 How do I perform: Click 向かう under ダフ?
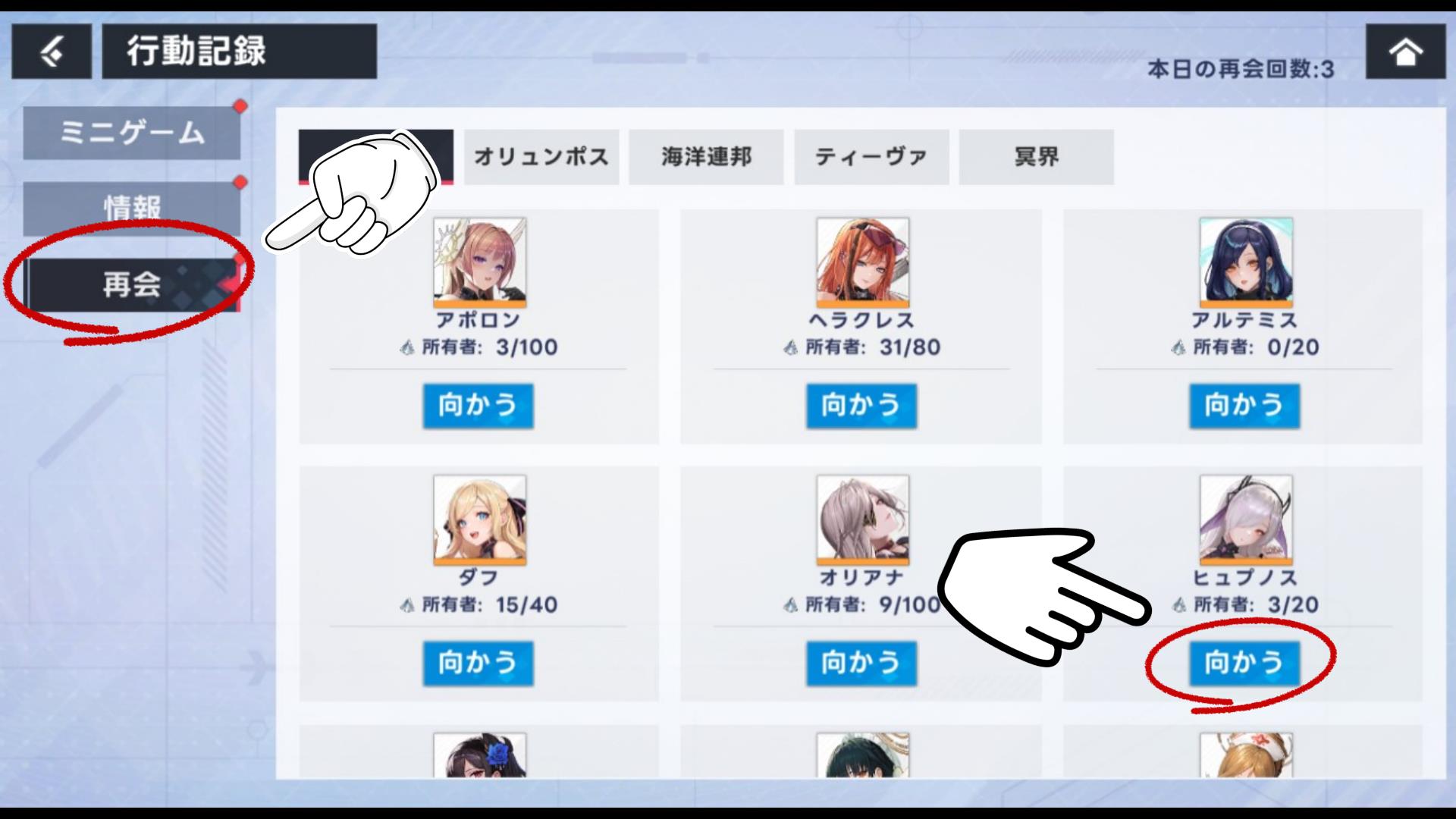coord(479,664)
